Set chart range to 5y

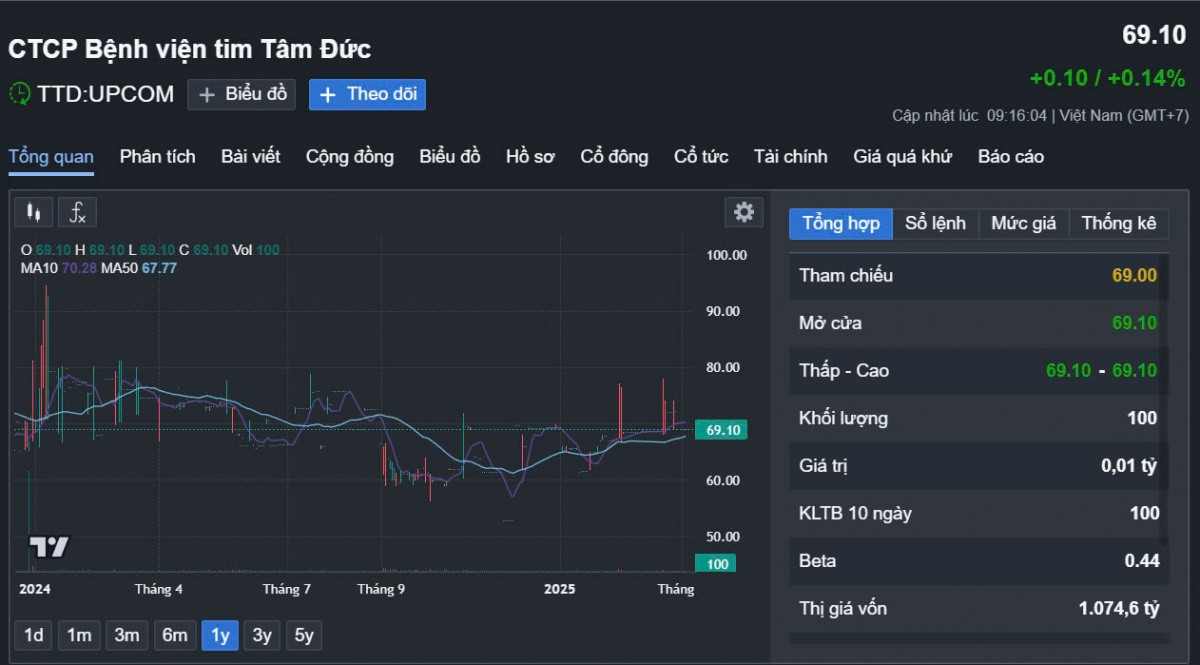(304, 635)
